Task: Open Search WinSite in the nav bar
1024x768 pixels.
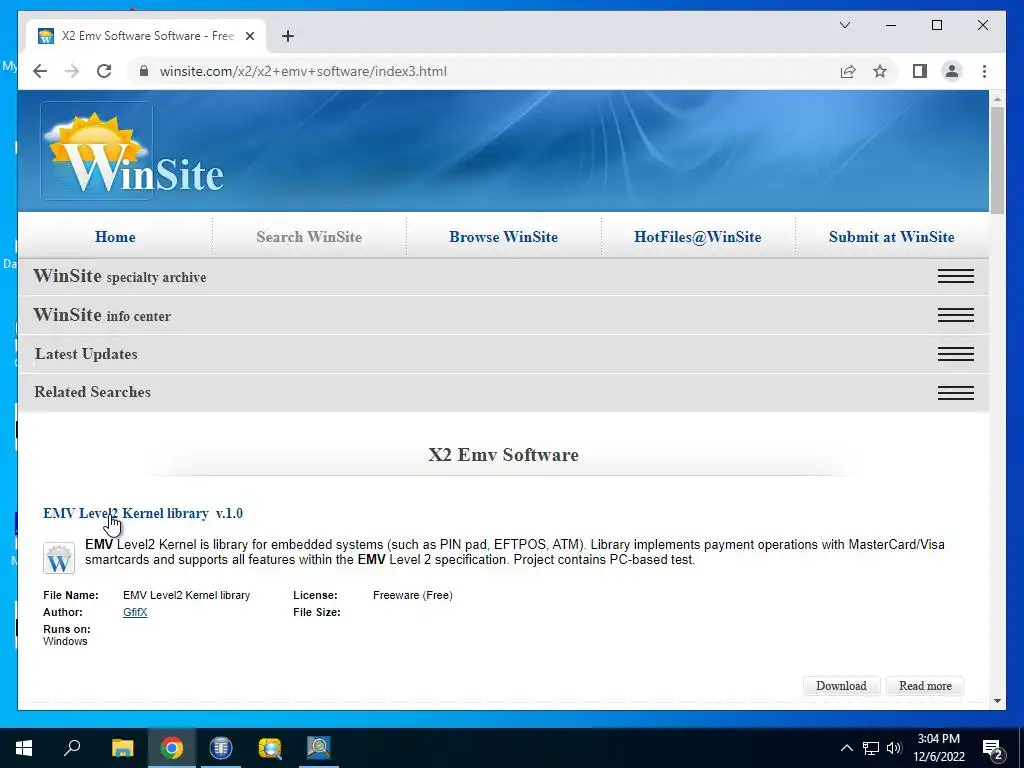Action: (309, 237)
